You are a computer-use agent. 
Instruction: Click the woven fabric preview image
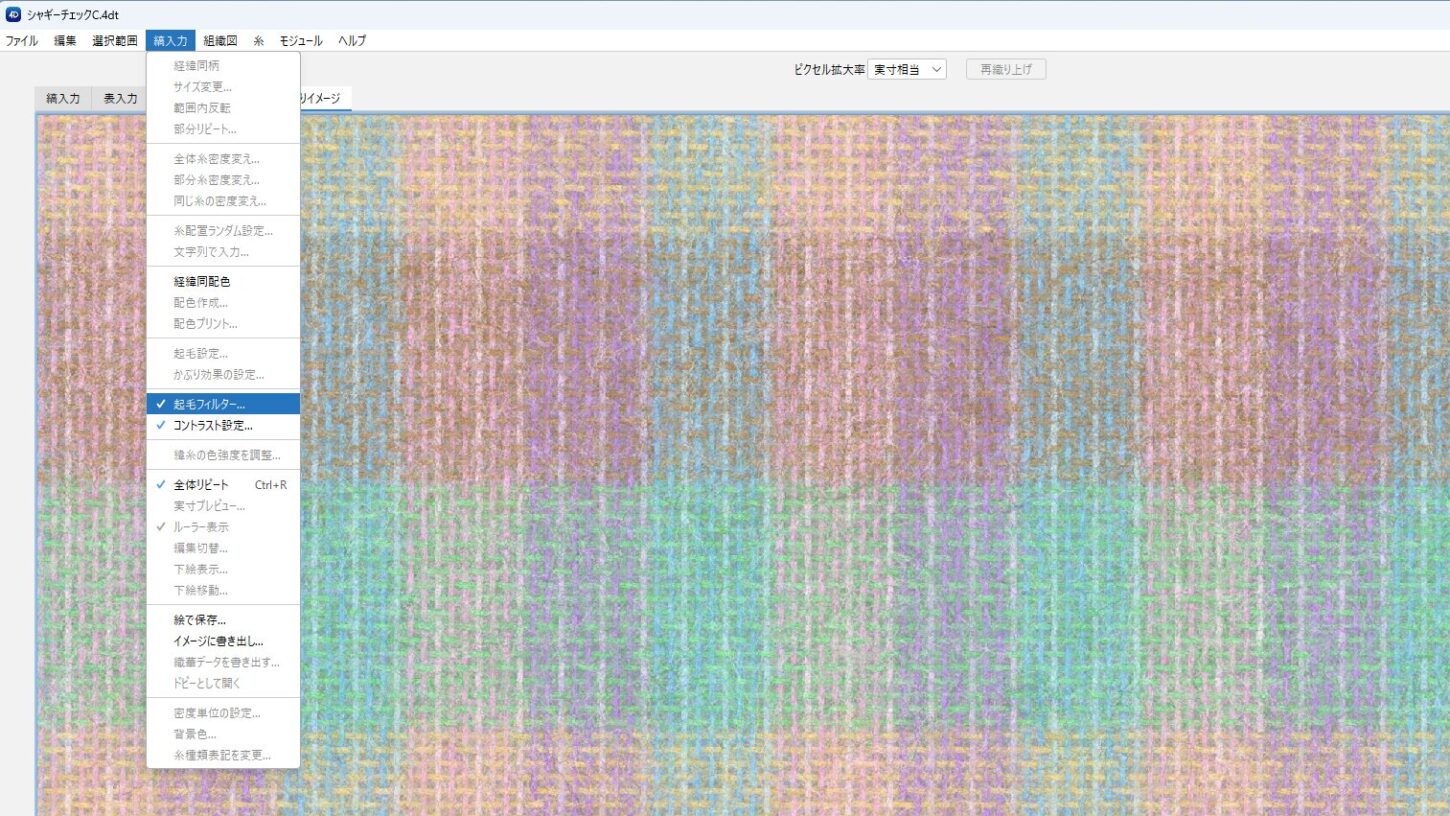tap(850, 450)
